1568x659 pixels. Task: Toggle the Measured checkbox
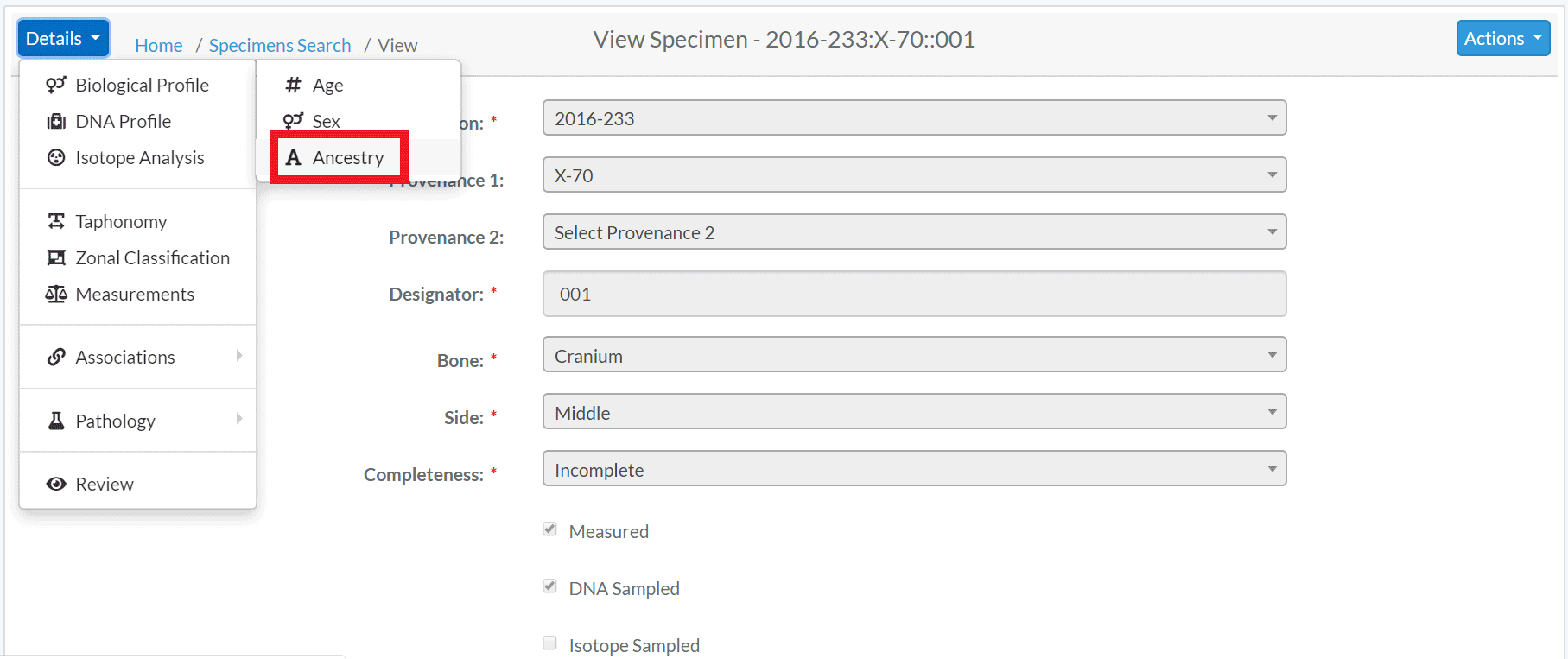(549, 529)
